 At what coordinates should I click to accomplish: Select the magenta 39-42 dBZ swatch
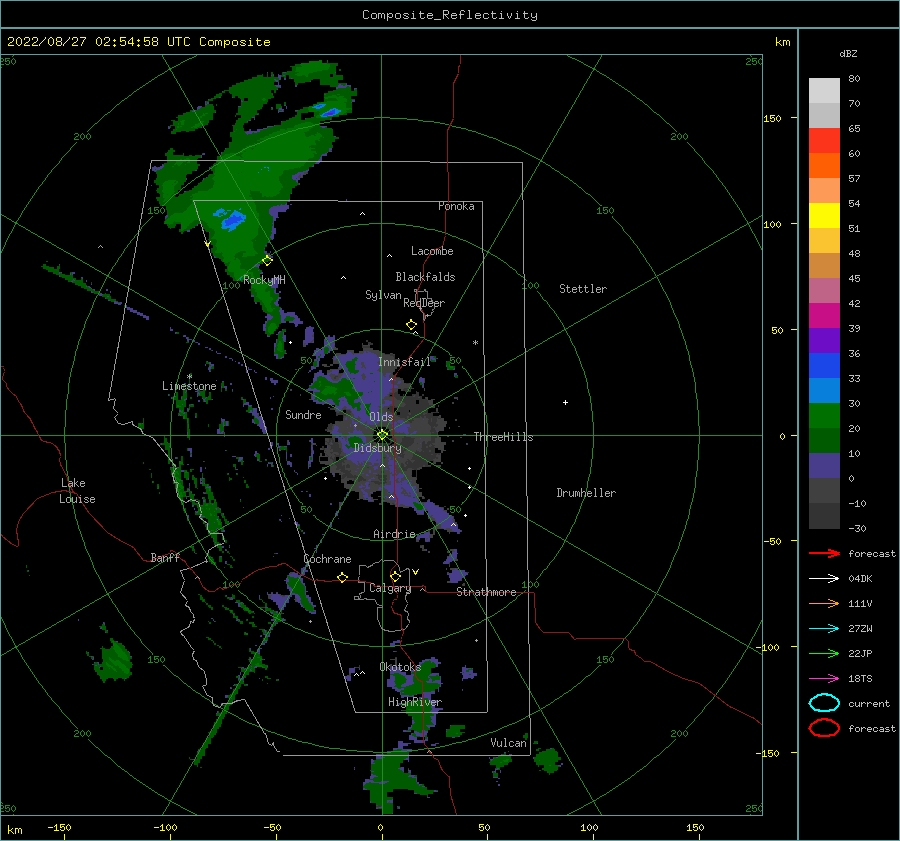point(824,316)
